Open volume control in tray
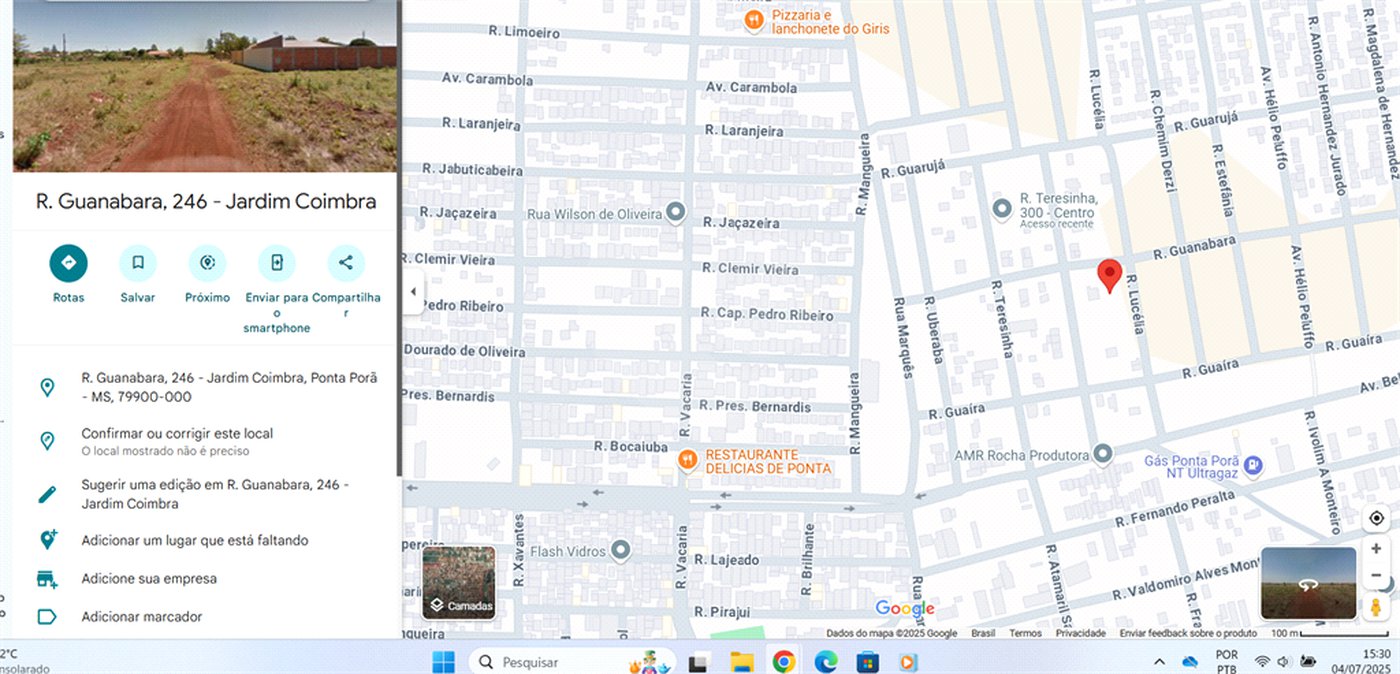 pos(1284,662)
